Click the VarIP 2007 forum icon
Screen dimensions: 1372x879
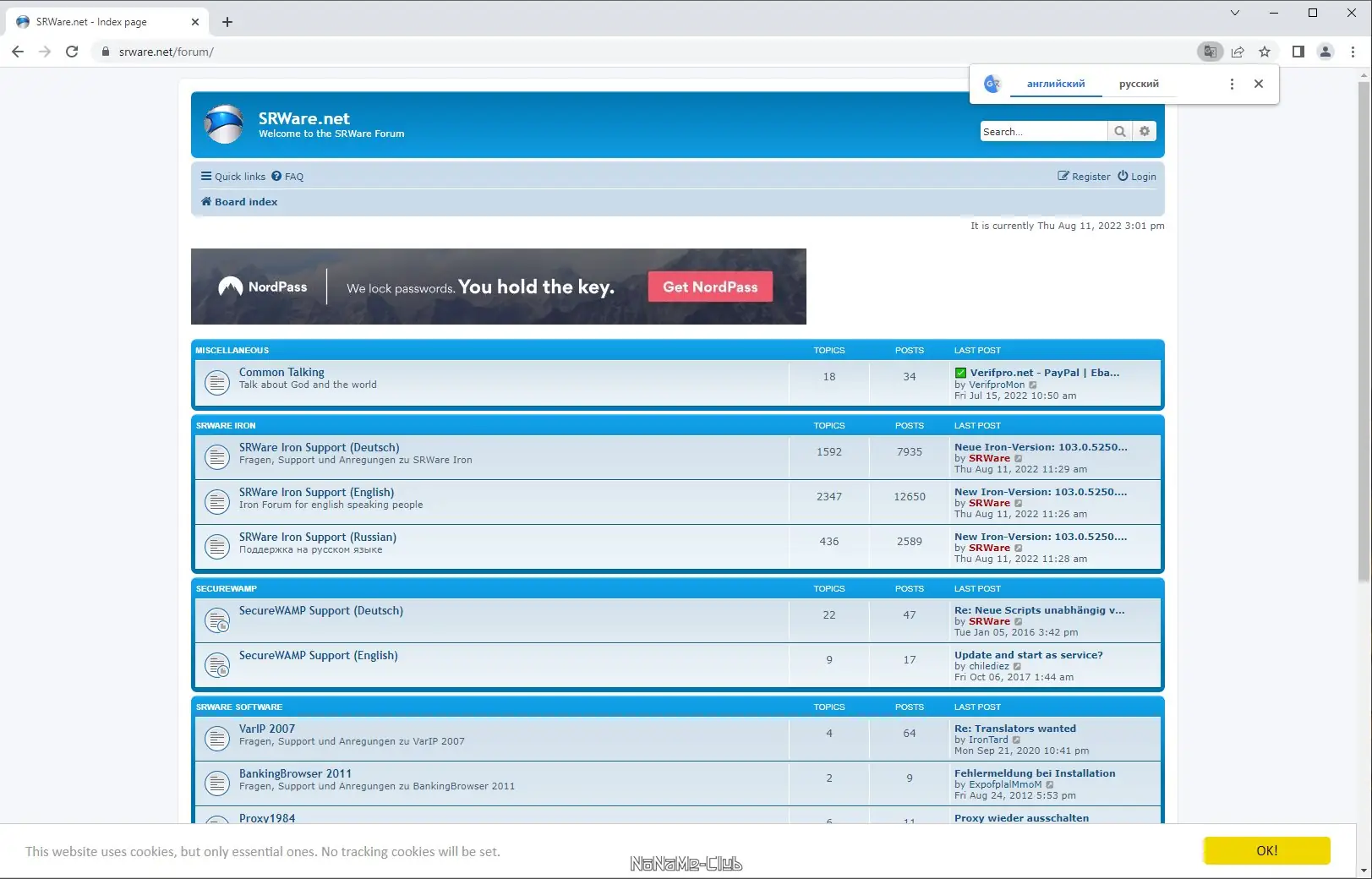pyautogui.click(x=217, y=739)
